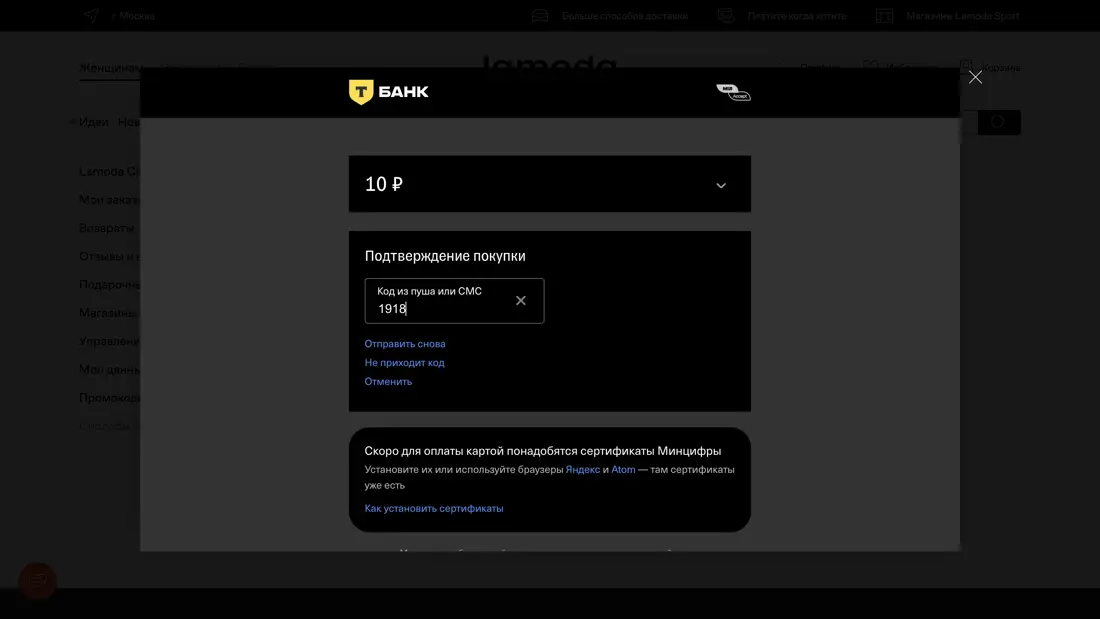1100x619 pixels.
Task: Click the pay-later card icon in the top bar
Action: point(726,15)
